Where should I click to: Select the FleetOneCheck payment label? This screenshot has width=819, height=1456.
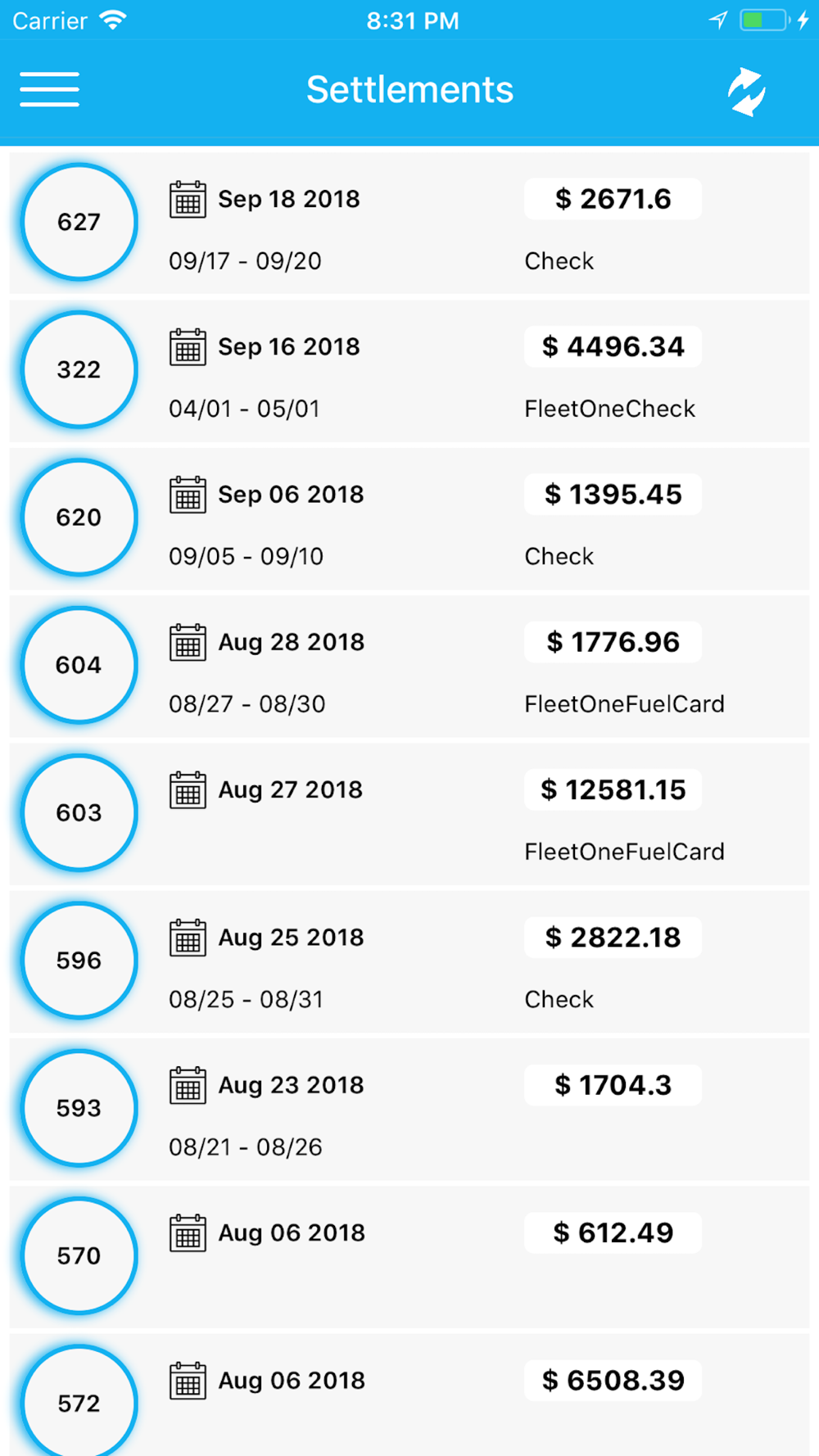click(609, 409)
